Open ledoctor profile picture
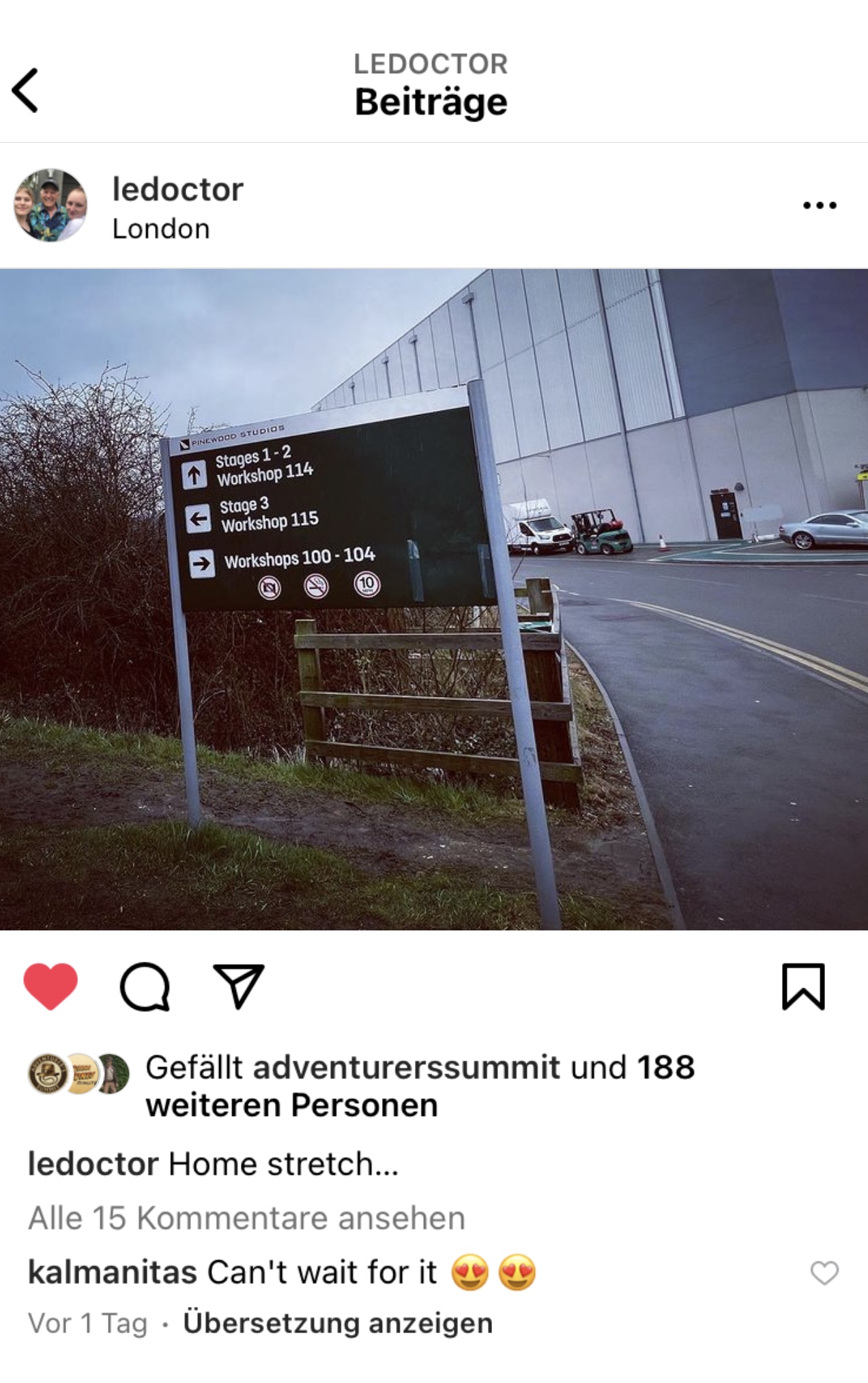Screen dimensions: 868x1383 click(x=50, y=205)
